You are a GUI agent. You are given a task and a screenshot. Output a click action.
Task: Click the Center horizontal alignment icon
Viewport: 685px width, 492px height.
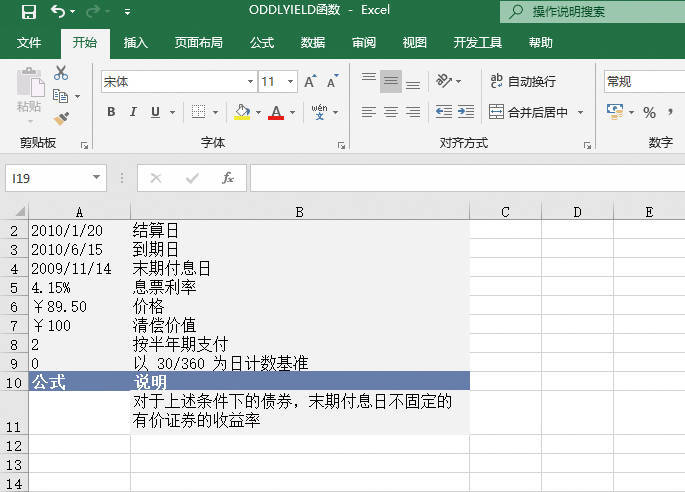(x=391, y=112)
